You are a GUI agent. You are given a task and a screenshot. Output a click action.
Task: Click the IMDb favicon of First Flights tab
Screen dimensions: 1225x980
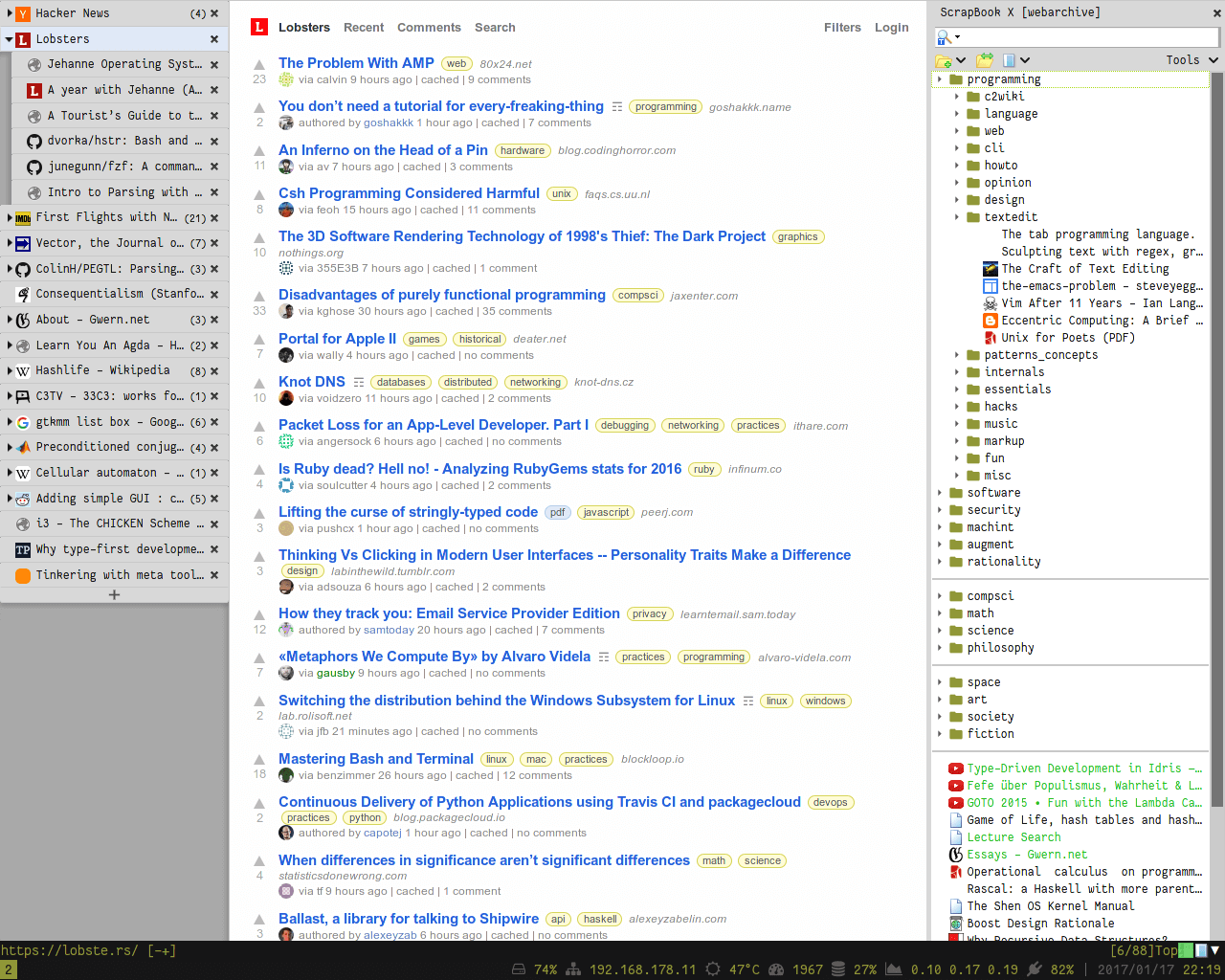[x=23, y=218]
